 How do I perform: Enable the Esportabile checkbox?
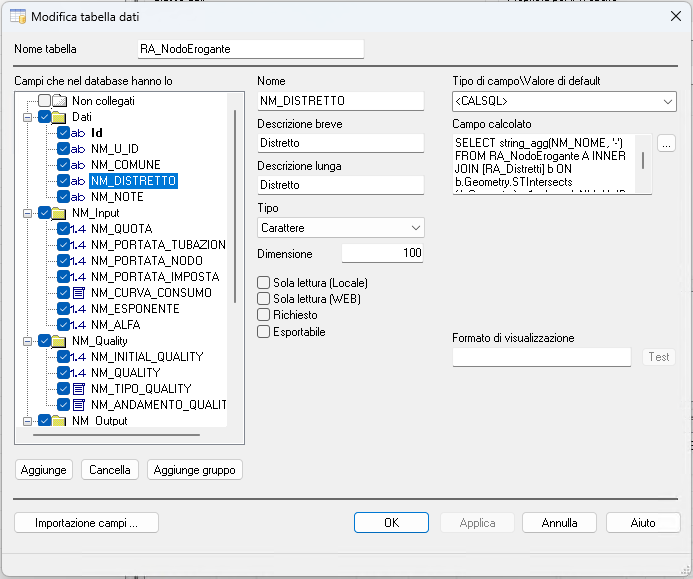pos(264,332)
